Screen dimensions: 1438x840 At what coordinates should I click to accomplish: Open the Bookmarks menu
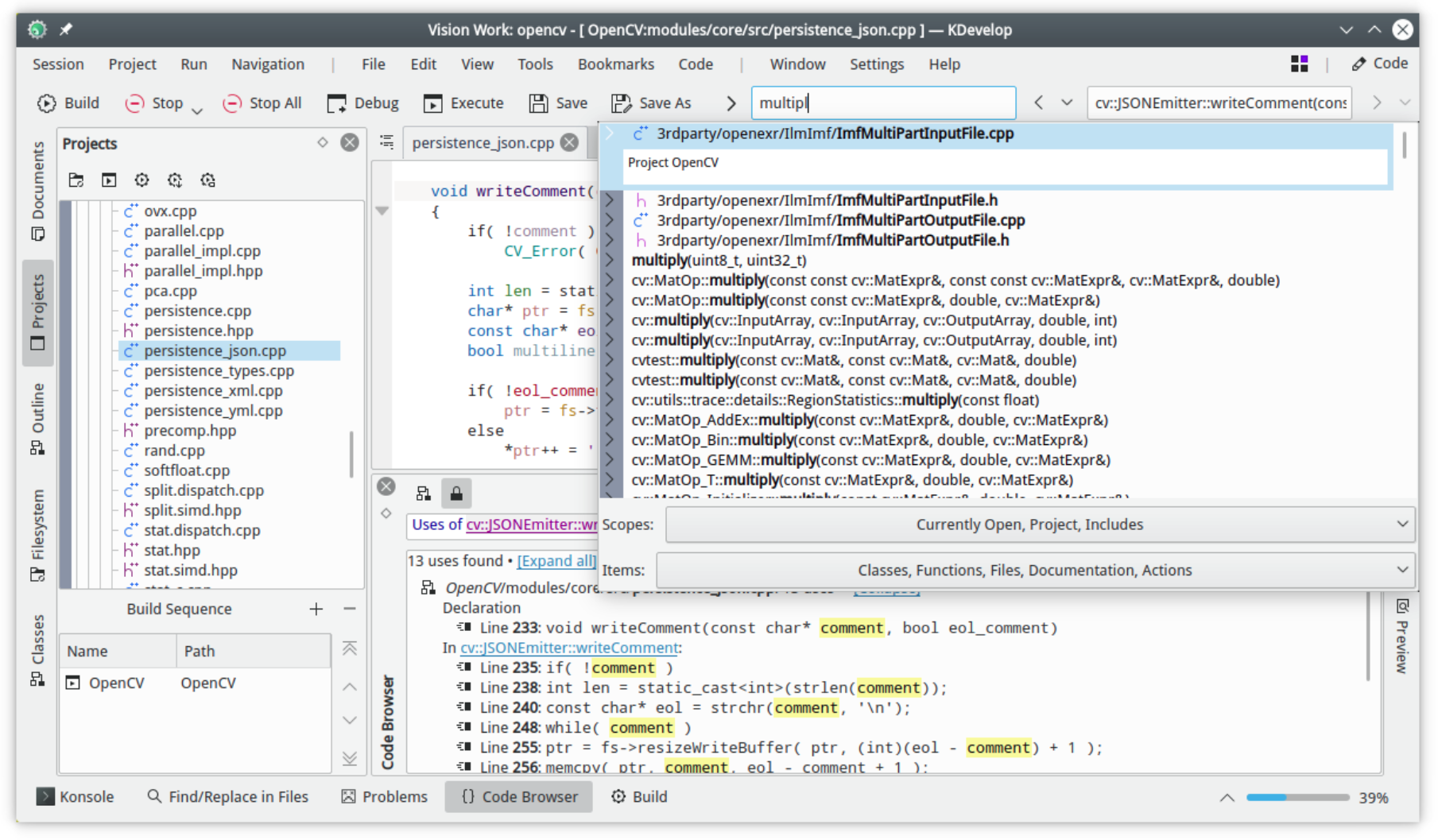point(616,64)
